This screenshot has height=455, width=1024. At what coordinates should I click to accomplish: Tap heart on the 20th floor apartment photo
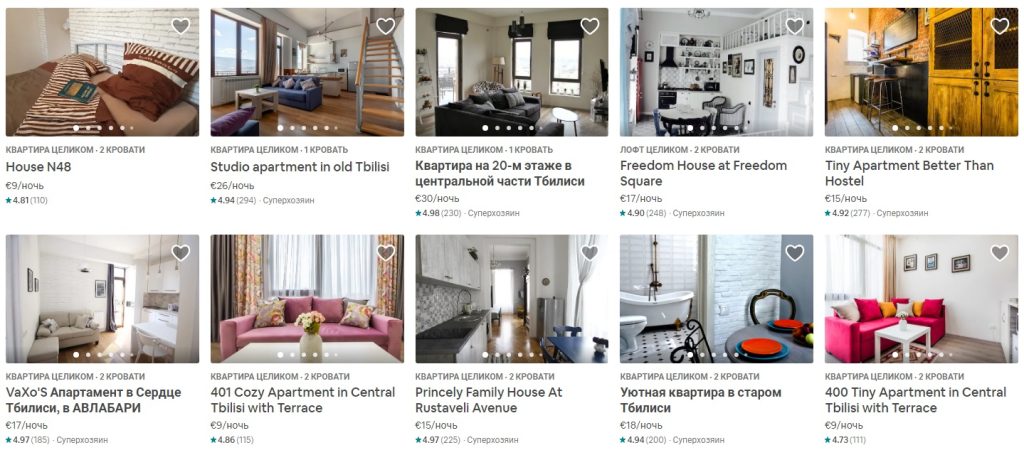point(590,26)
